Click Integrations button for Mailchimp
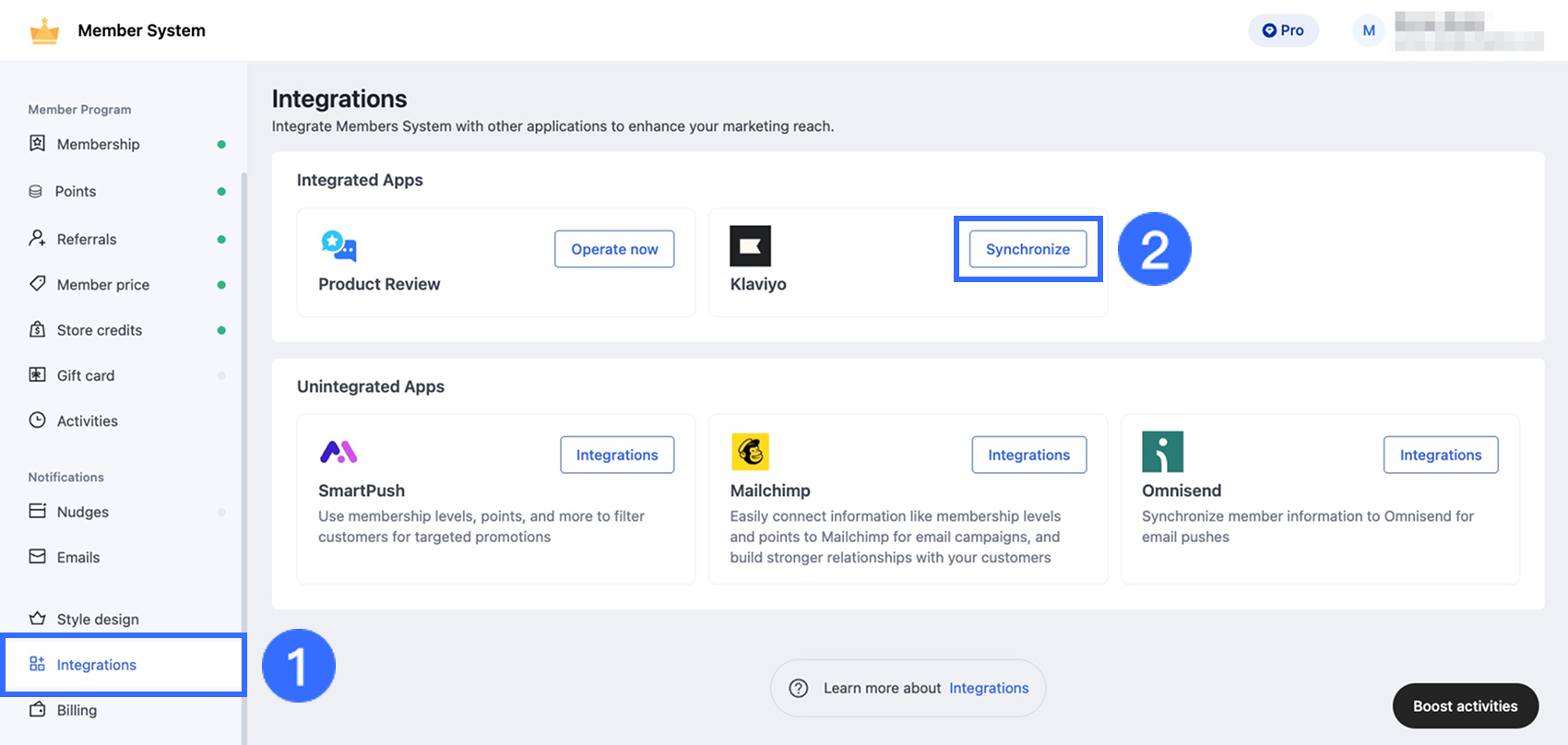The image size is (1568, 745). click(1028, 455)
